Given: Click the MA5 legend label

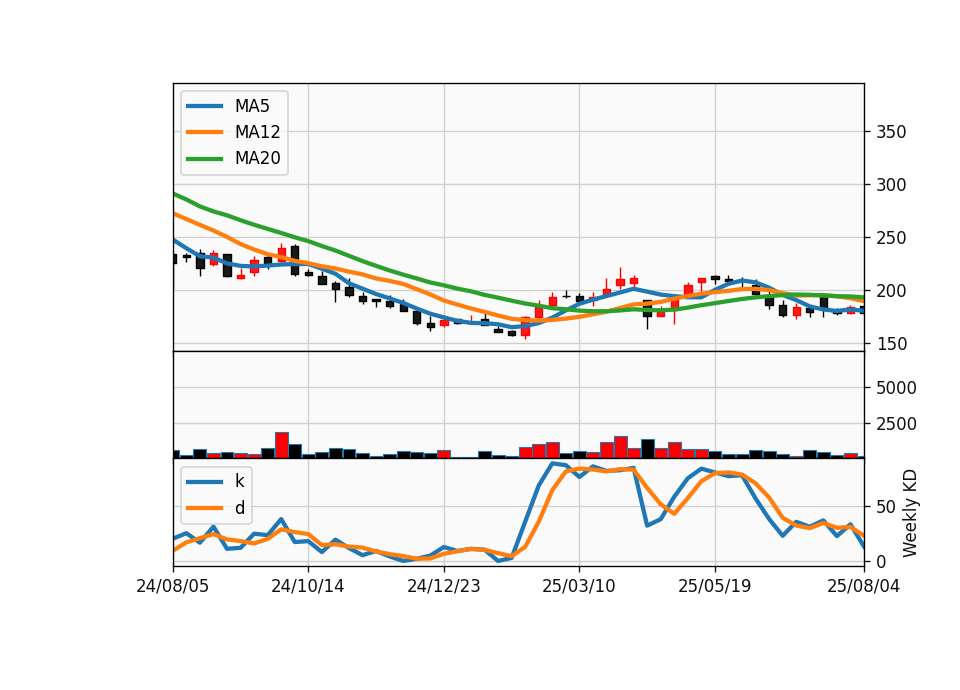Looking at the screenshot, I should tap(252, 106).
